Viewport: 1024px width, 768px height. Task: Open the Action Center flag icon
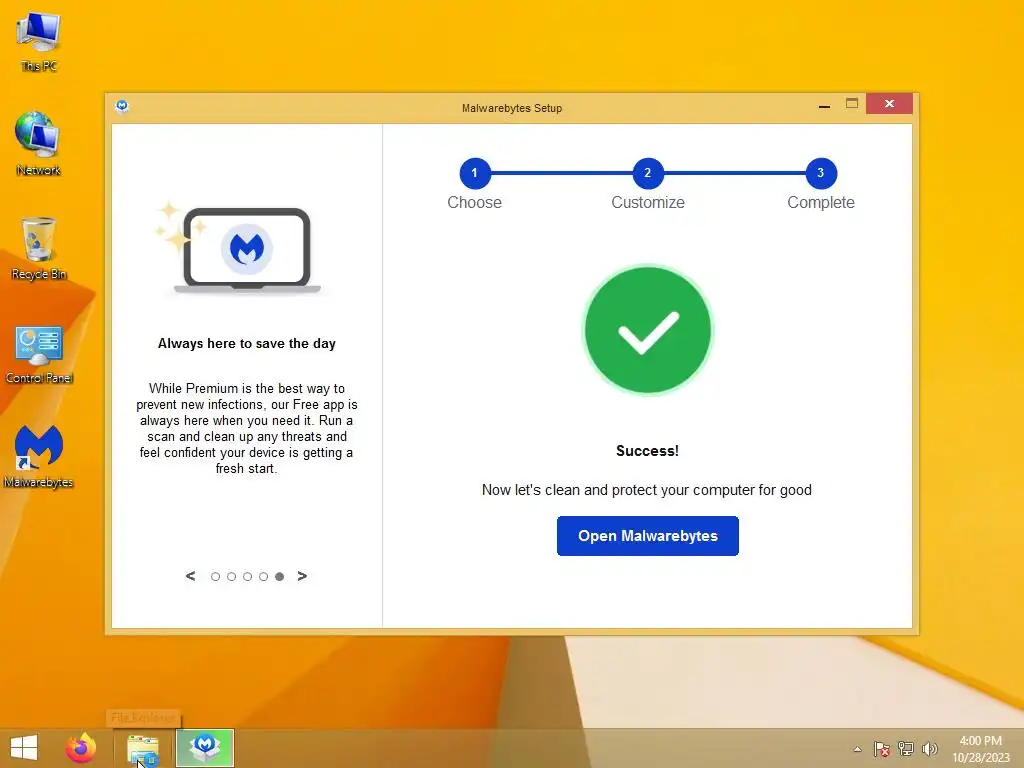point(881,749)
